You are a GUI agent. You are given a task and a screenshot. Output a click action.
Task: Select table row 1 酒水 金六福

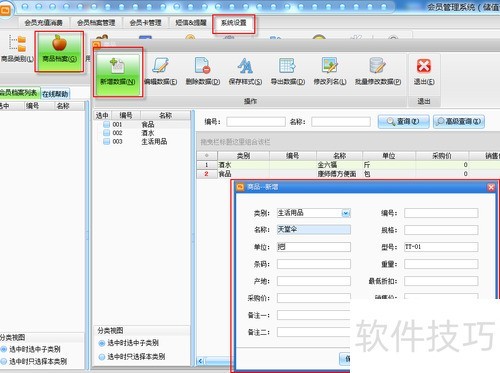click(x=348, y=165)
